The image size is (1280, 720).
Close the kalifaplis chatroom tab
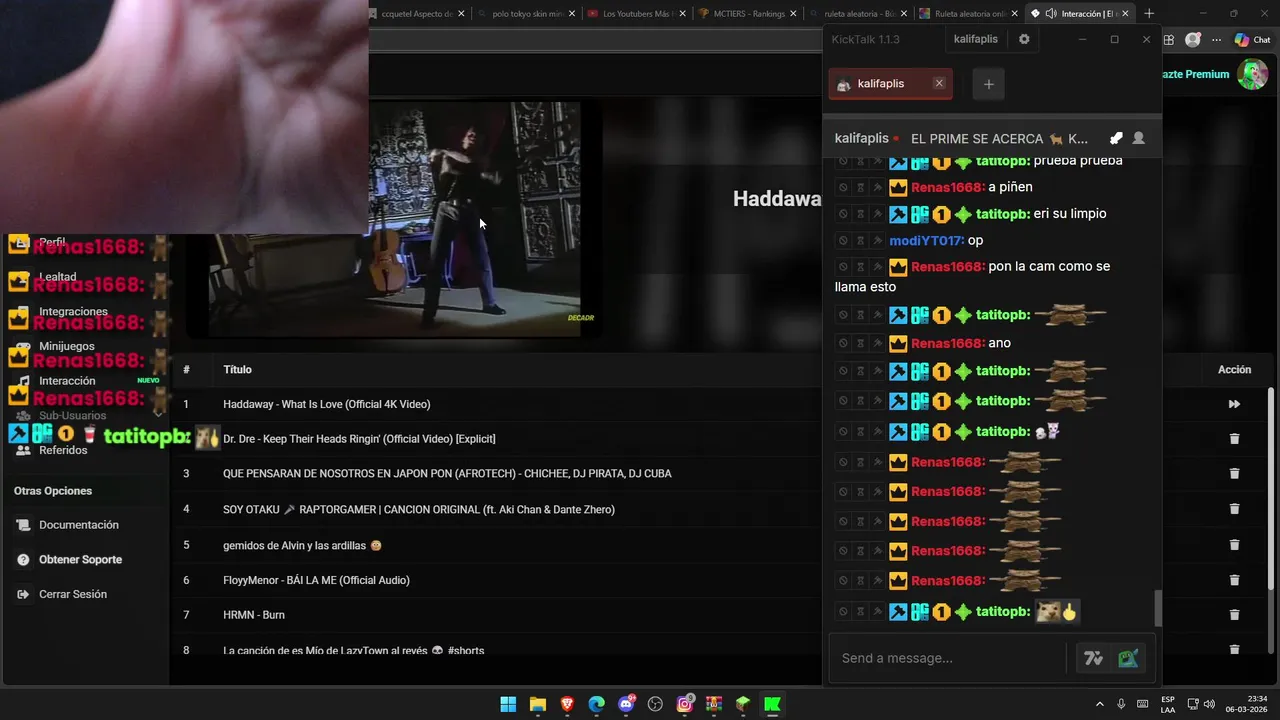click(x=939, y=83)
